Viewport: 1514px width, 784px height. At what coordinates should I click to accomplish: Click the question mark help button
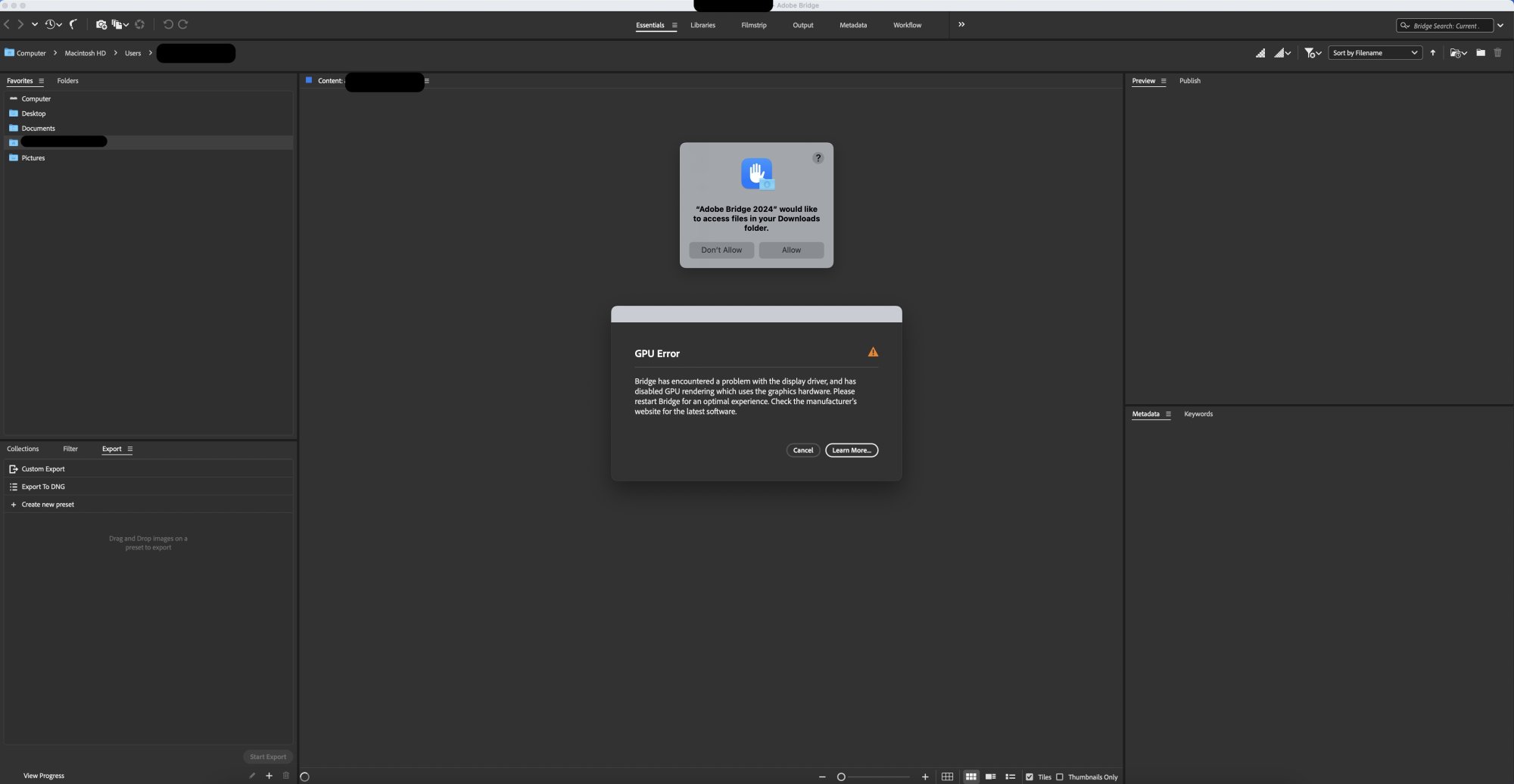click(818, 158)
